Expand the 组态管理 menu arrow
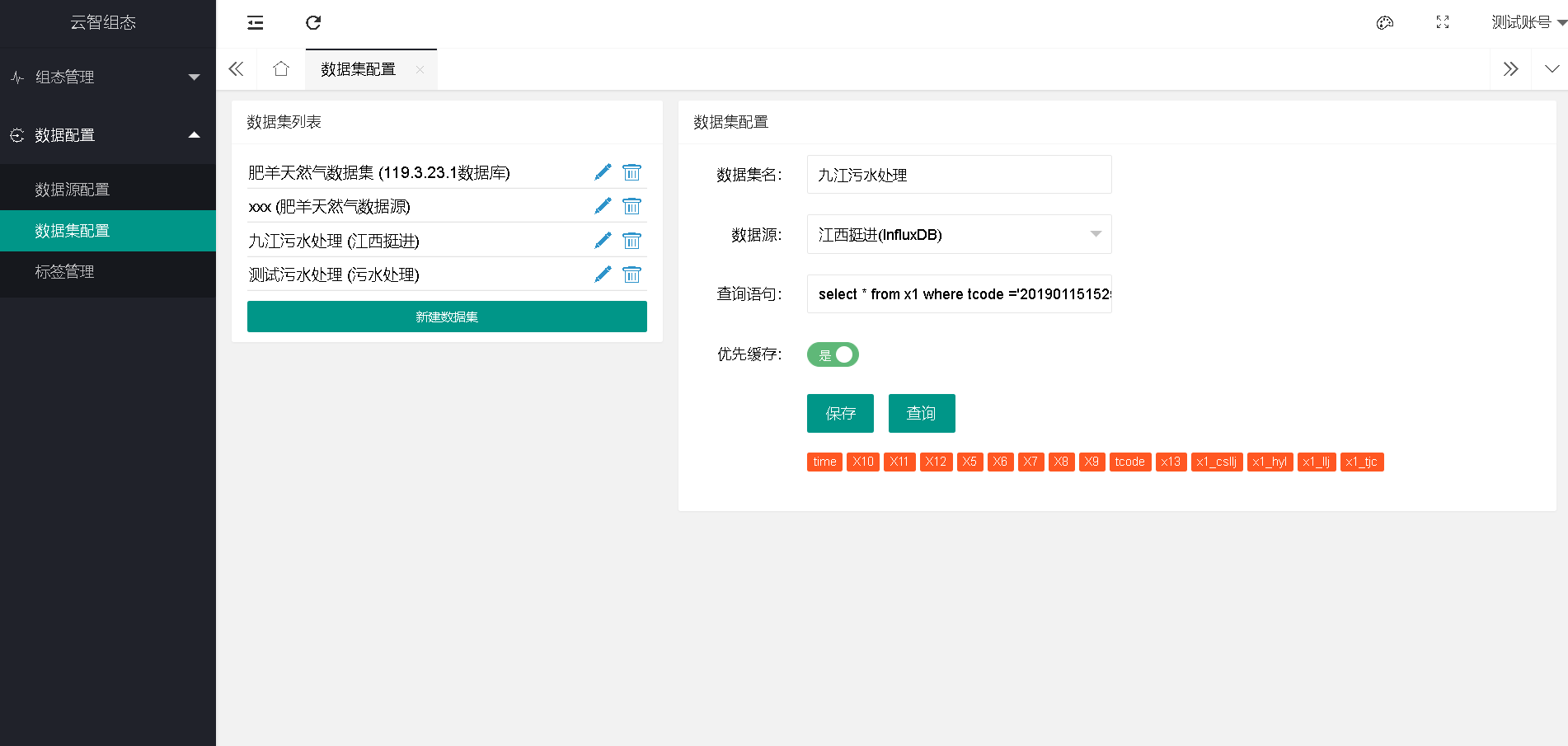This screenshot has width=1568, height=746. pos(195,77)
